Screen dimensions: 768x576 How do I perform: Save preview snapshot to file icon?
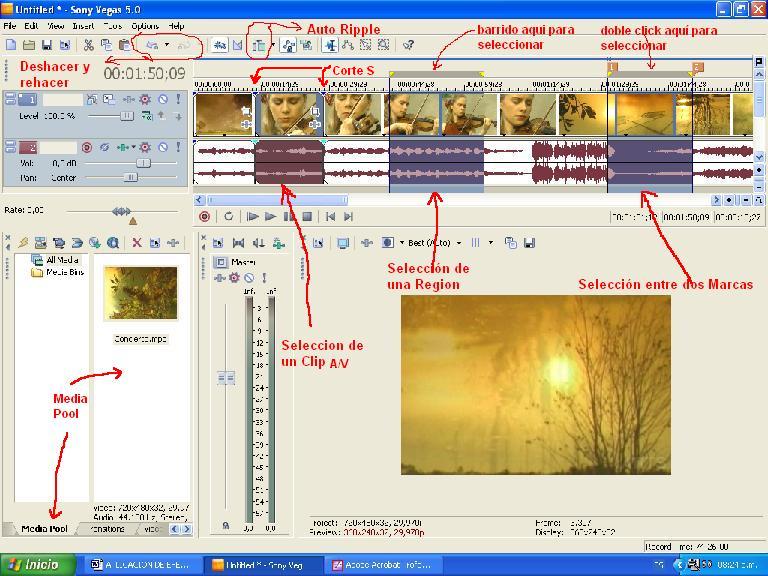(529, 242)
